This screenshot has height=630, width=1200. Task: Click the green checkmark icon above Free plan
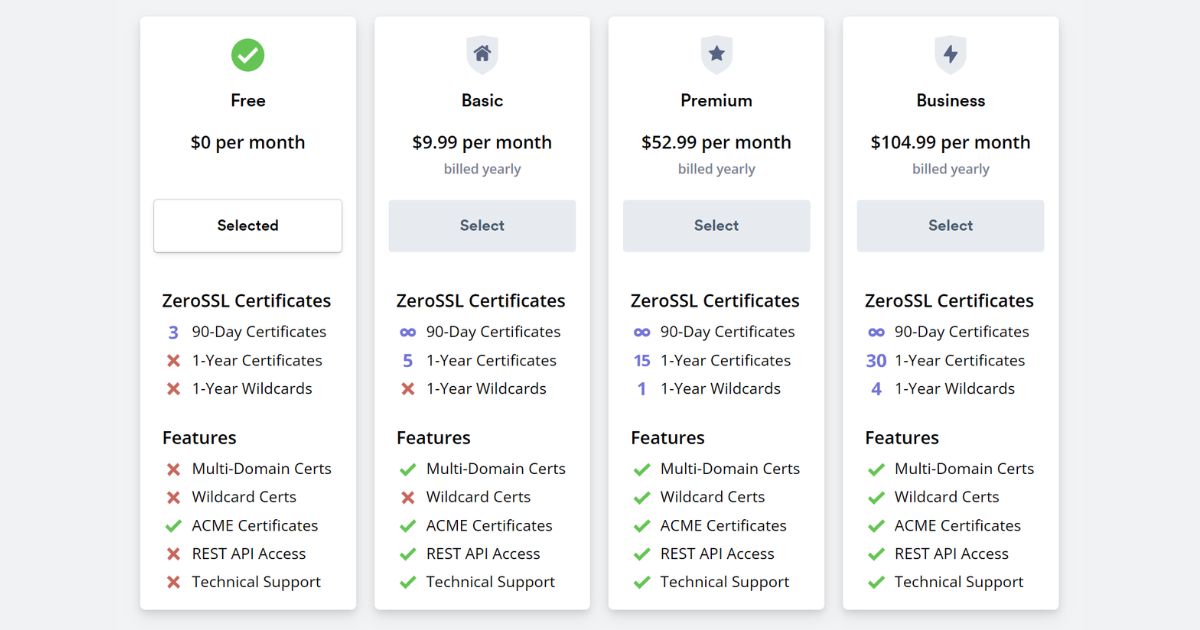(x=247, y=56)
